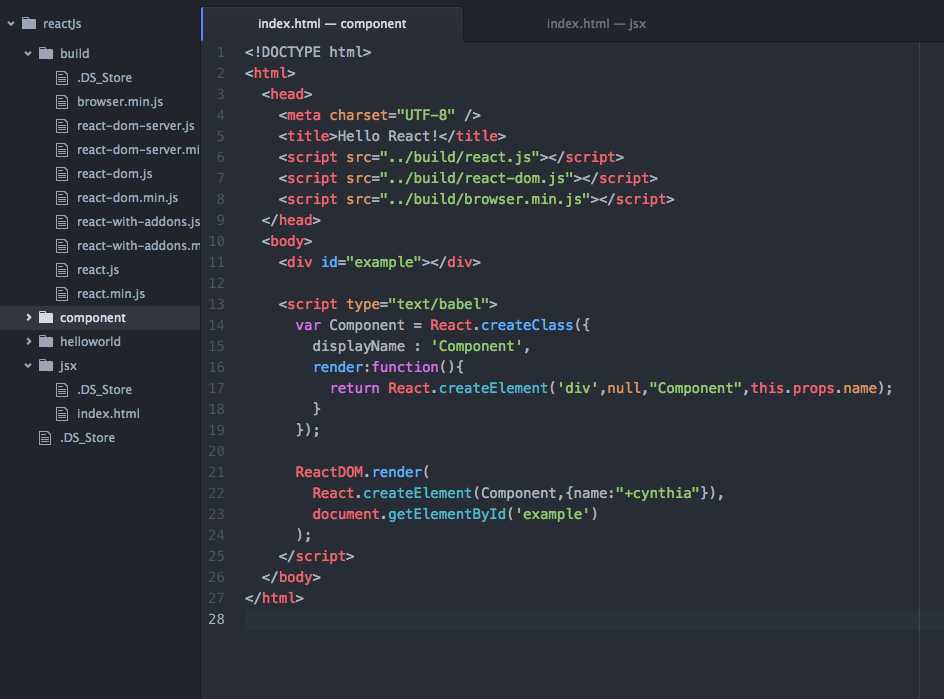The height and width of the screenshot is (699, 944).
Task: Click line number 1 in gutter
Action: (220, 52)
